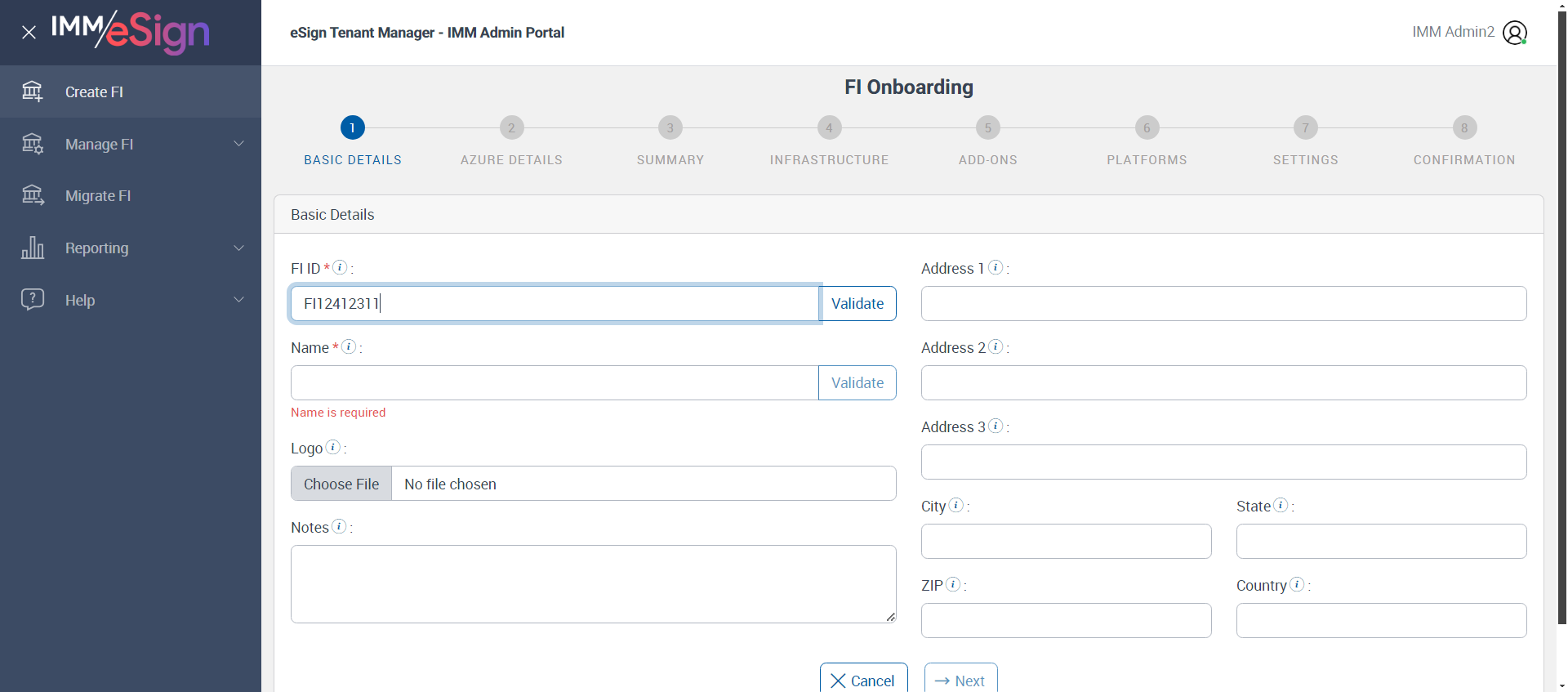Show the Logo field info tooltip icon
Image resolution: width=1568 pixels, height=692 pixels.
tap(333, 447)
